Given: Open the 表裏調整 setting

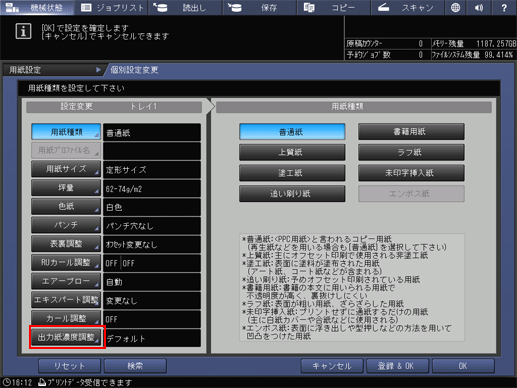Looking at the screenshot, I should [66, 244].
